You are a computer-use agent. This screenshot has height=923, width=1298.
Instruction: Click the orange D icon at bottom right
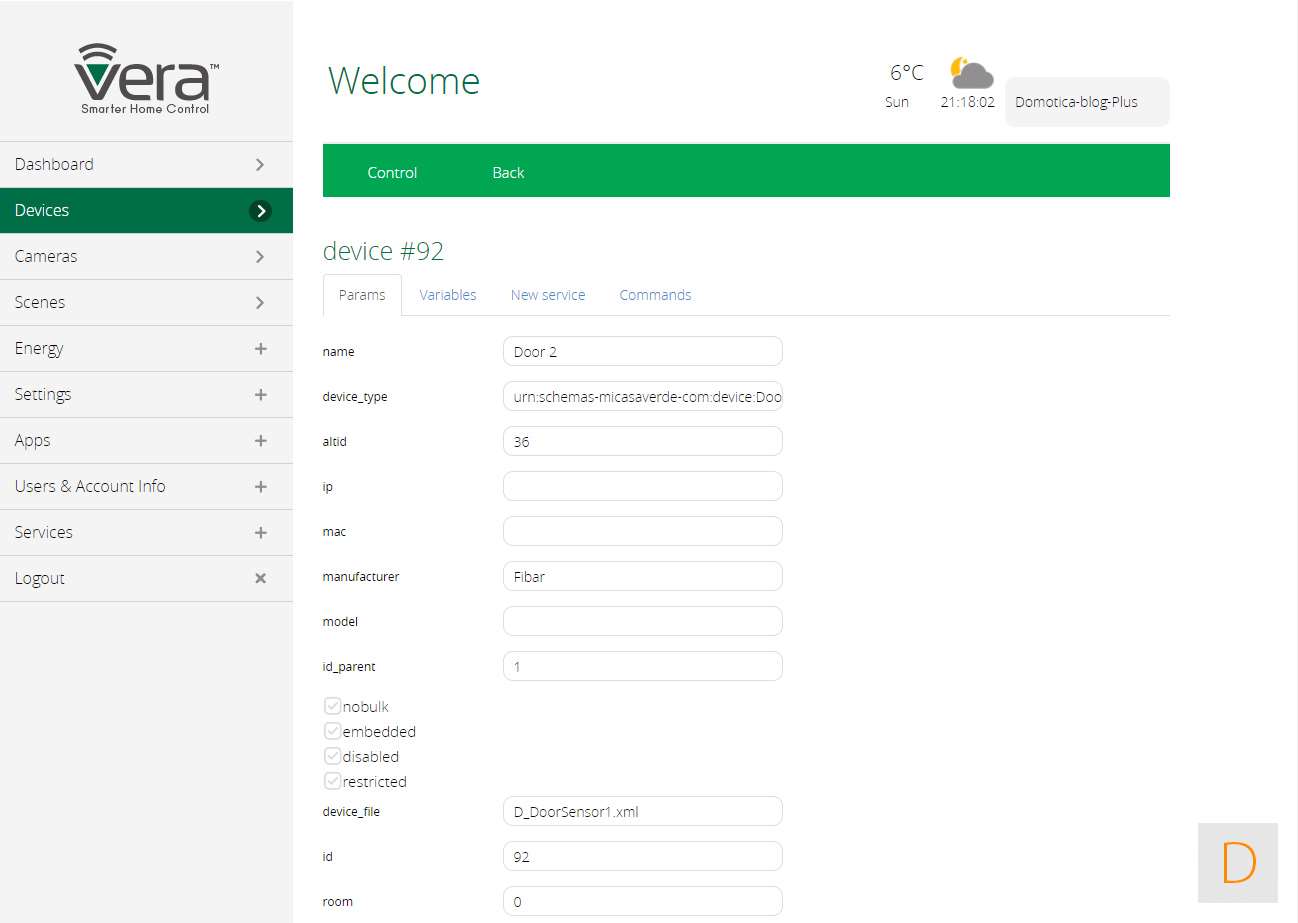[1238, 863]
